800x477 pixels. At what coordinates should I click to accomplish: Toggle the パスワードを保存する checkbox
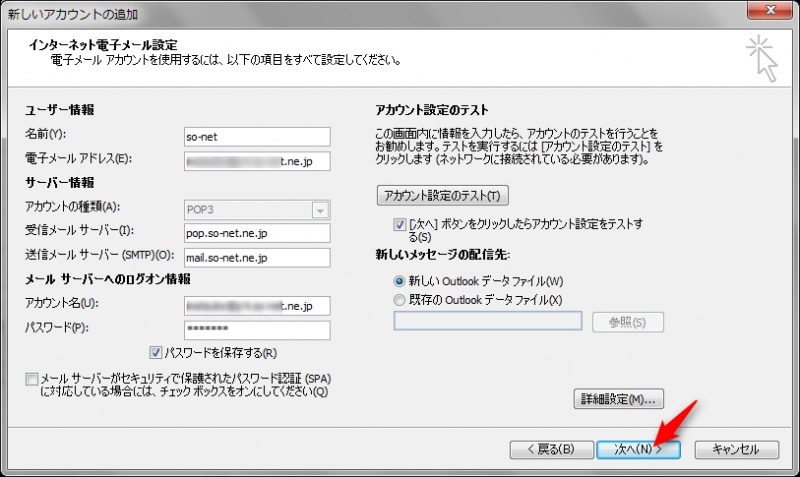coord(156,353)
